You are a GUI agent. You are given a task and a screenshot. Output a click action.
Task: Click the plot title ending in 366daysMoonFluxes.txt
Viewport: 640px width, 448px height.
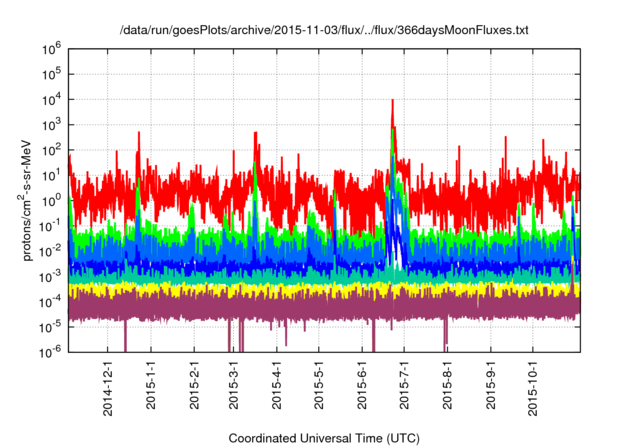click(324, 30)
